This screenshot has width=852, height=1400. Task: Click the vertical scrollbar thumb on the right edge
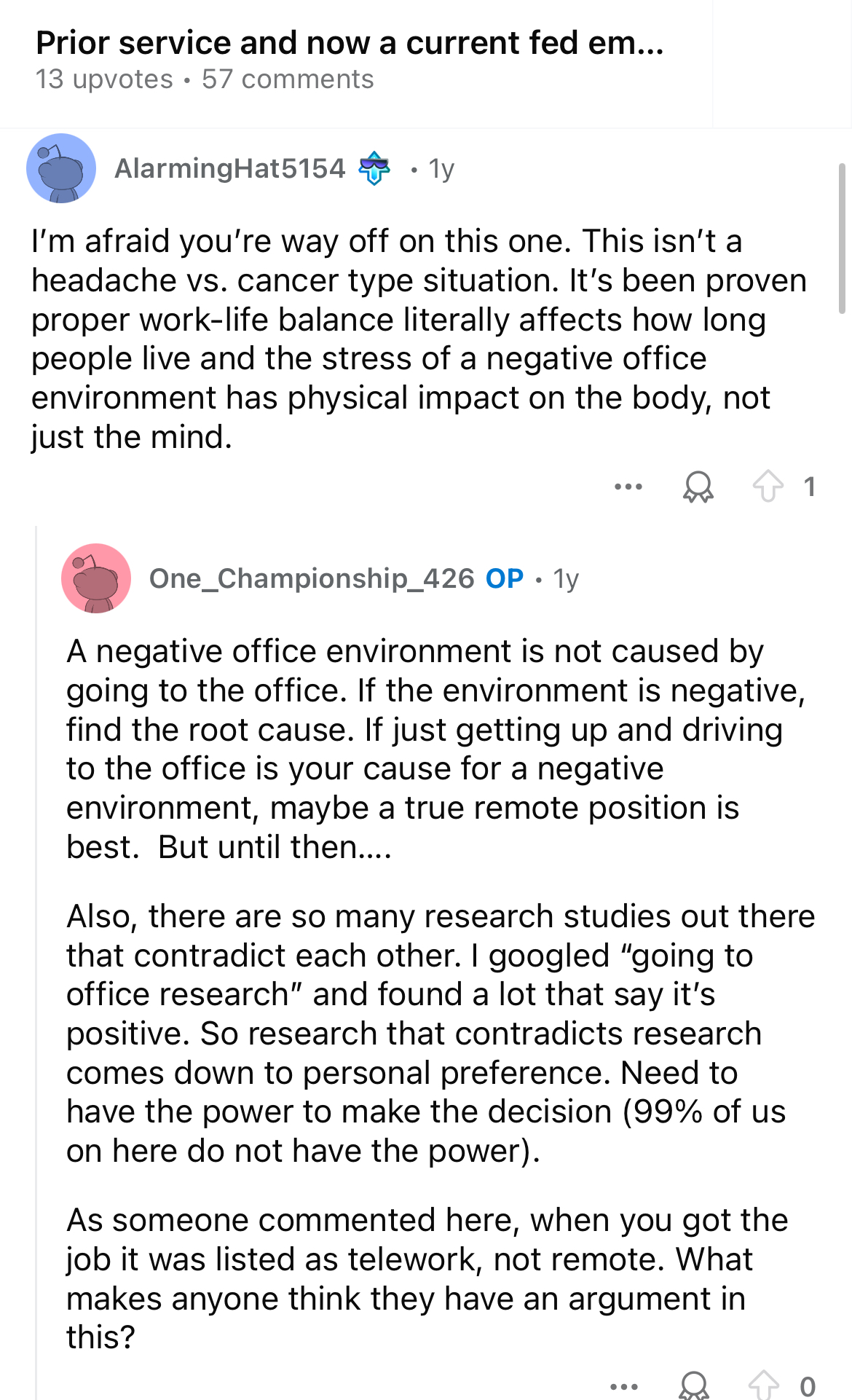[843, 238]
